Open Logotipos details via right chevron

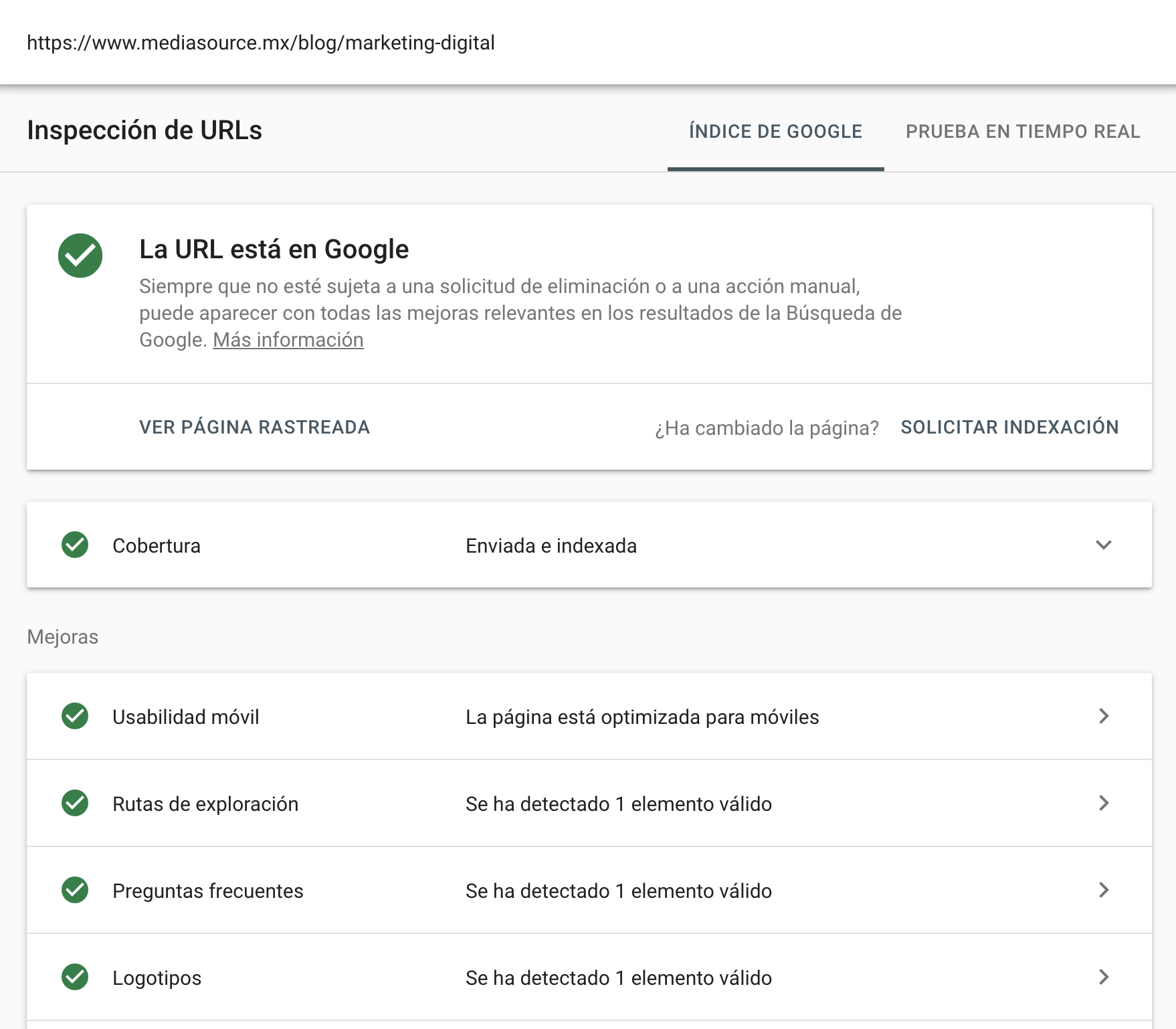point(1103,977)
